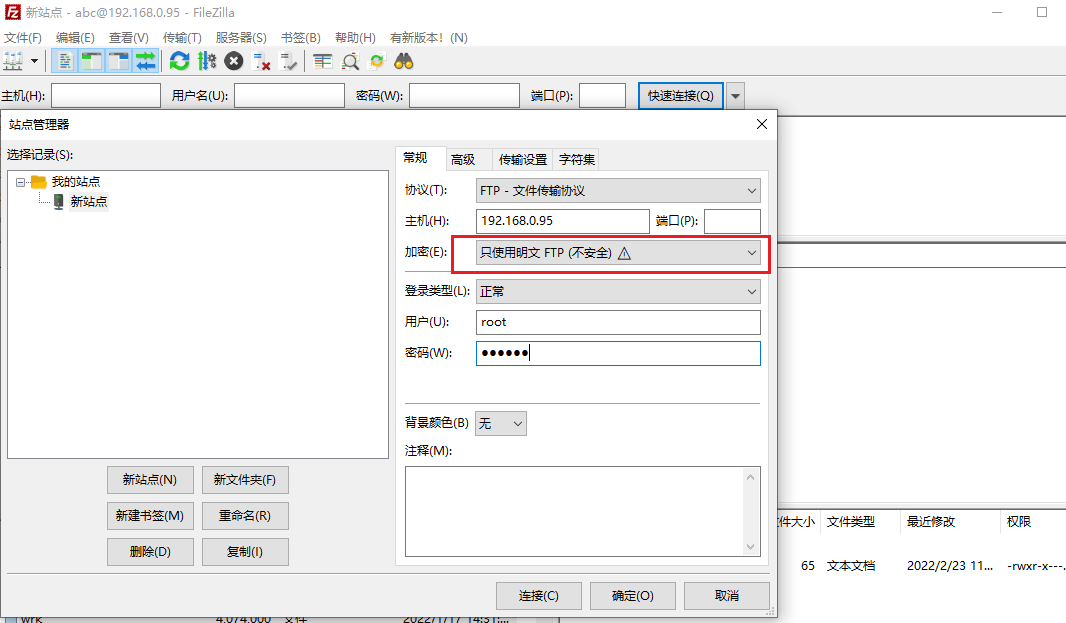Toggle directory comparison magnifier icon
This screenshot has height=623, width=1066.
click(x=349, y=61)
